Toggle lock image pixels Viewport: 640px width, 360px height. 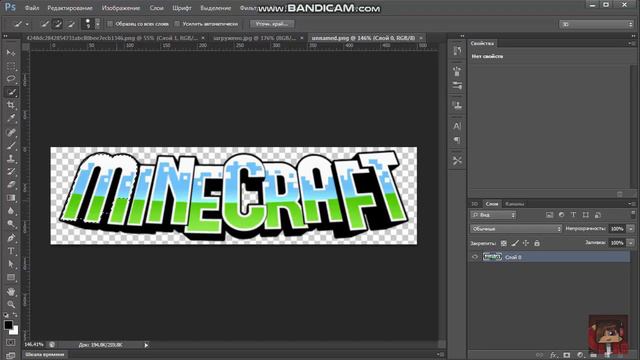click(x=515, y=243)
